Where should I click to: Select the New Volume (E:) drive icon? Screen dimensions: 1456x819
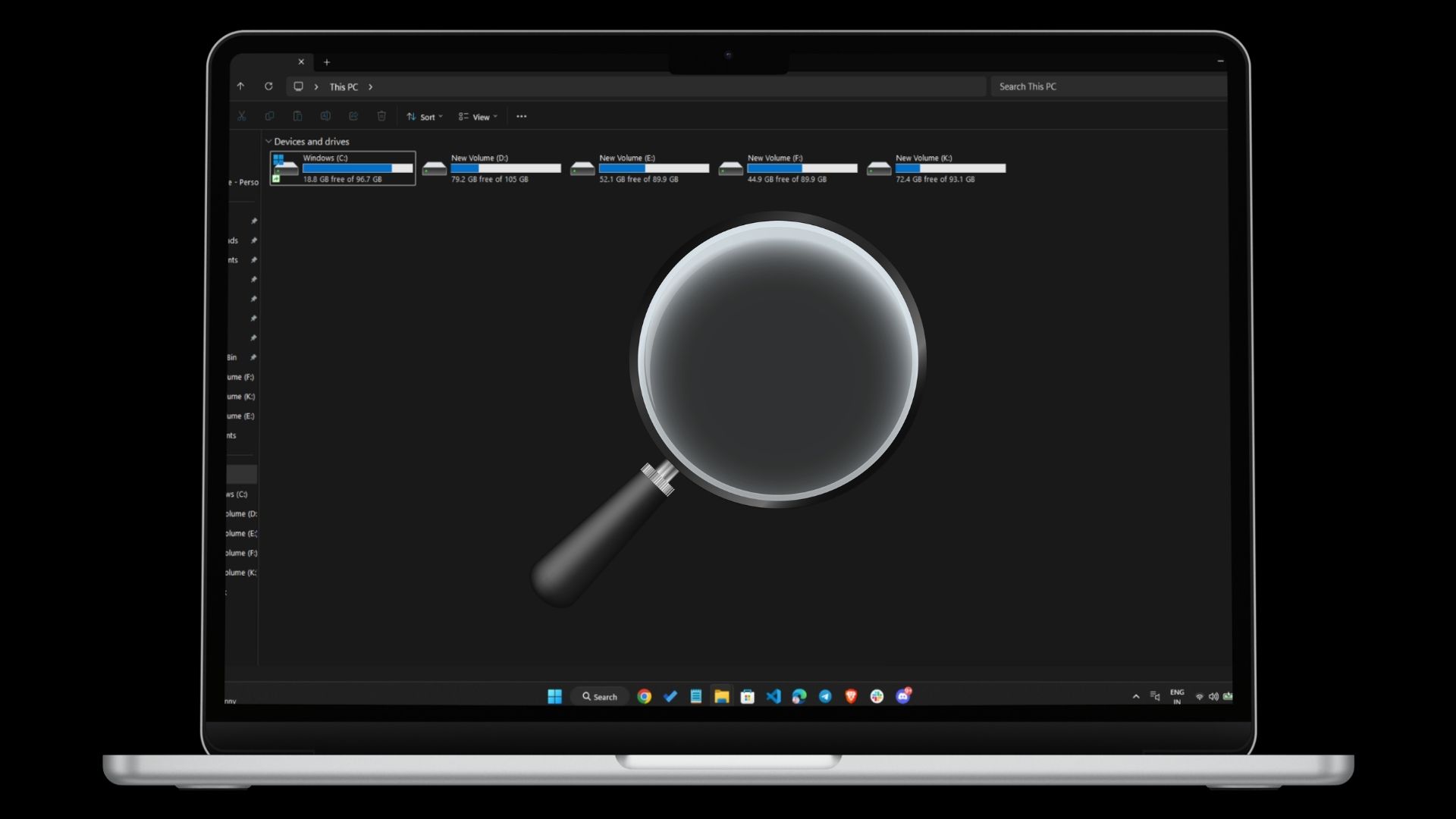point(582,169)
